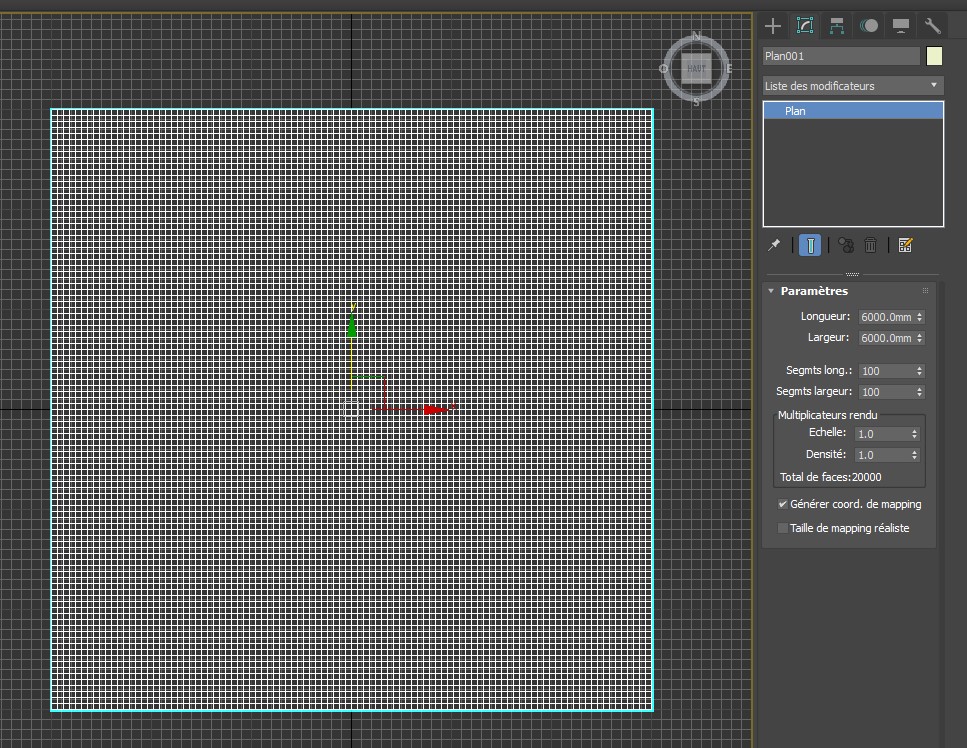Open the Display panel monitor tab
The image size is (967, 748).
click(x=901, y=26)
